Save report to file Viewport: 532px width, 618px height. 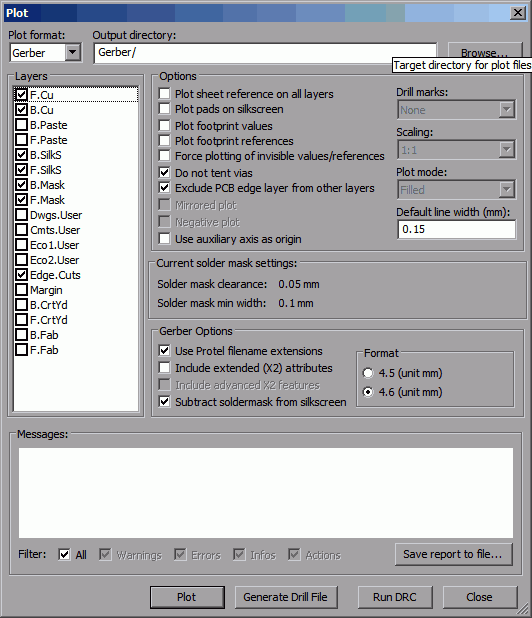point(454,554)
